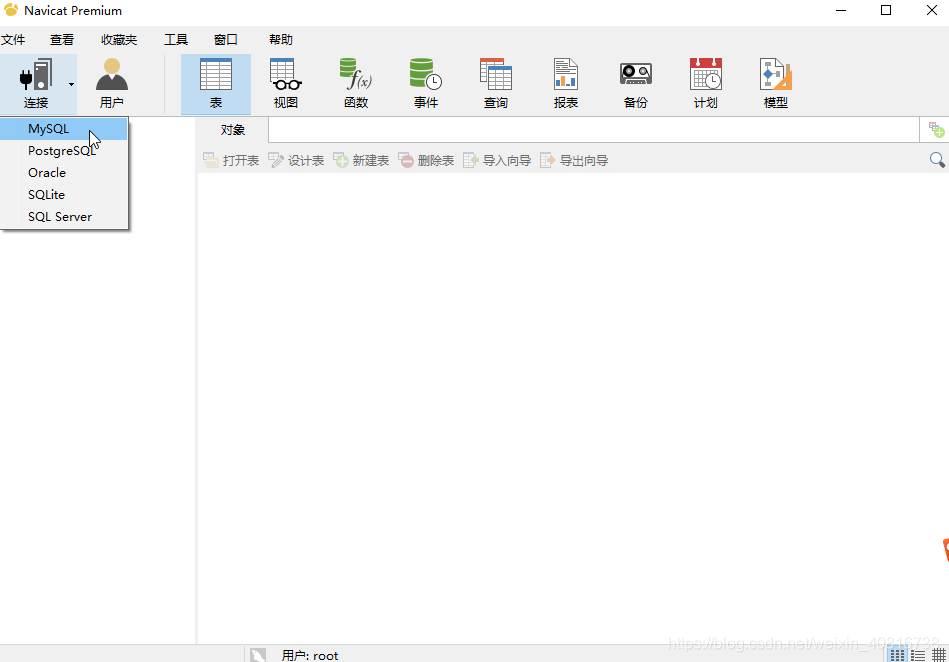Screen dimensions: 949x662
Task: Open the Schedule (计划) toolbar icon
Action: click(706, 84)
